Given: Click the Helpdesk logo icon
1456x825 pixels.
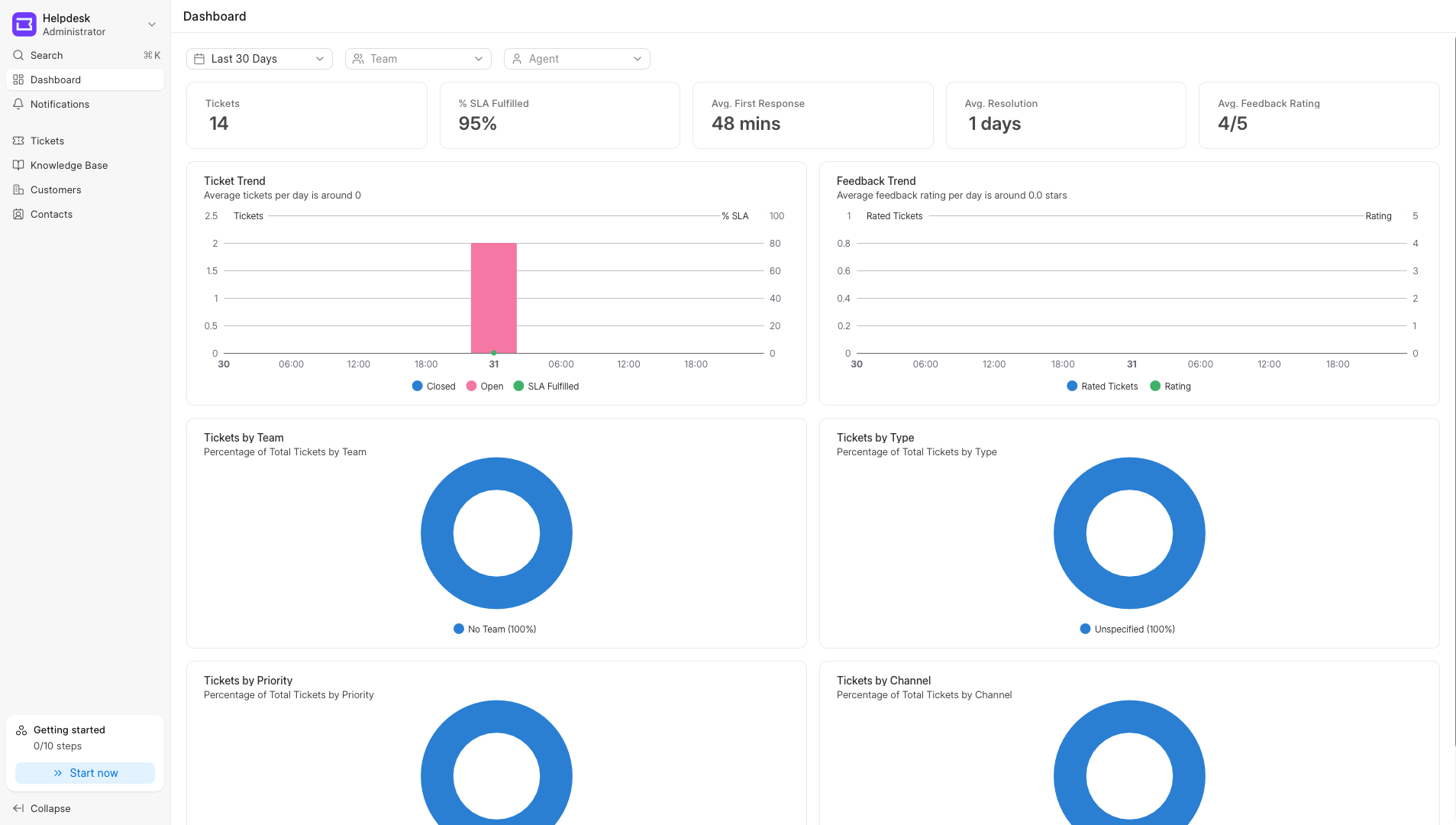Looking at the screenshot, I should coord(24,24).
